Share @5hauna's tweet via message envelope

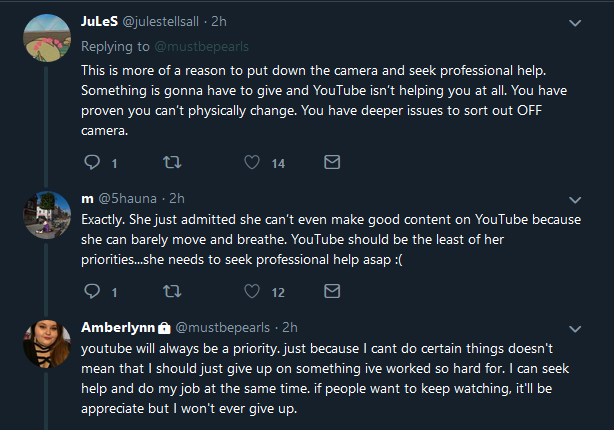(332, 291)
